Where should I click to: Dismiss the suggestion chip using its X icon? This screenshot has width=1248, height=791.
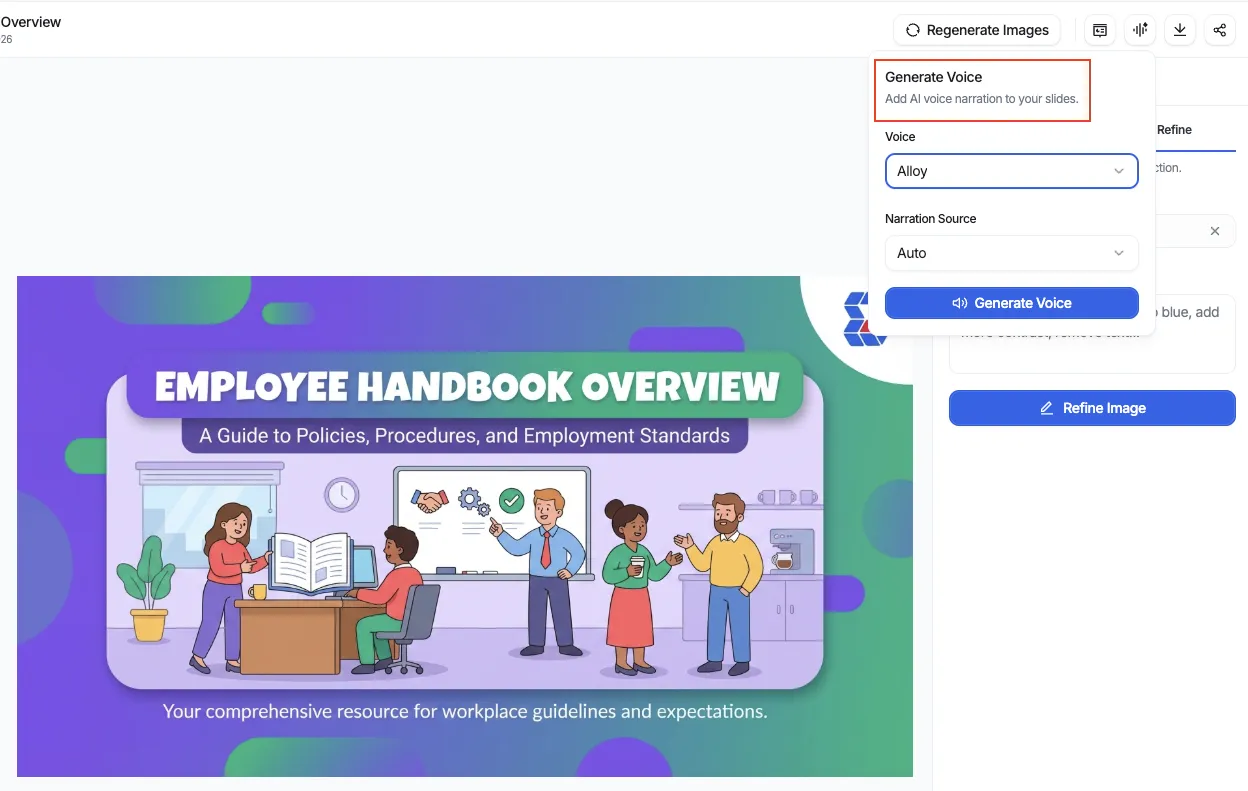tap(1215, 231)
